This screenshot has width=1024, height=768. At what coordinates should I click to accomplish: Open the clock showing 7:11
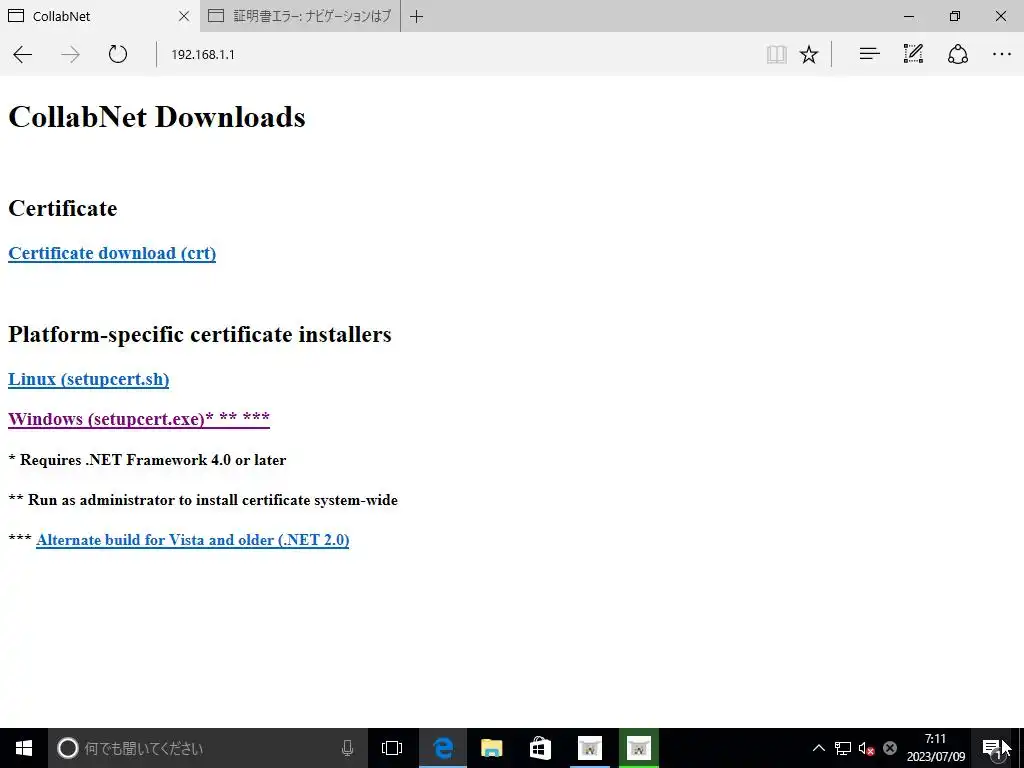(x=935, y=748)
